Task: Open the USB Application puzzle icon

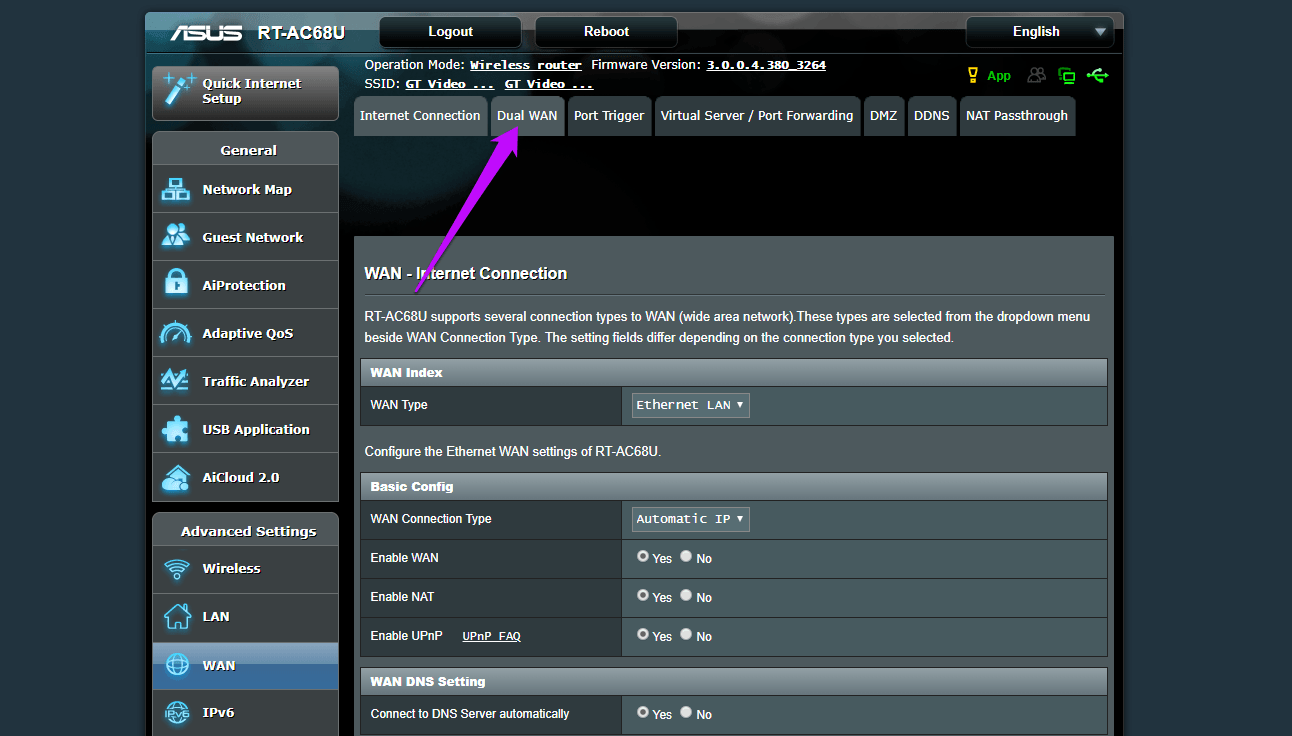Action: pos(175,429)
